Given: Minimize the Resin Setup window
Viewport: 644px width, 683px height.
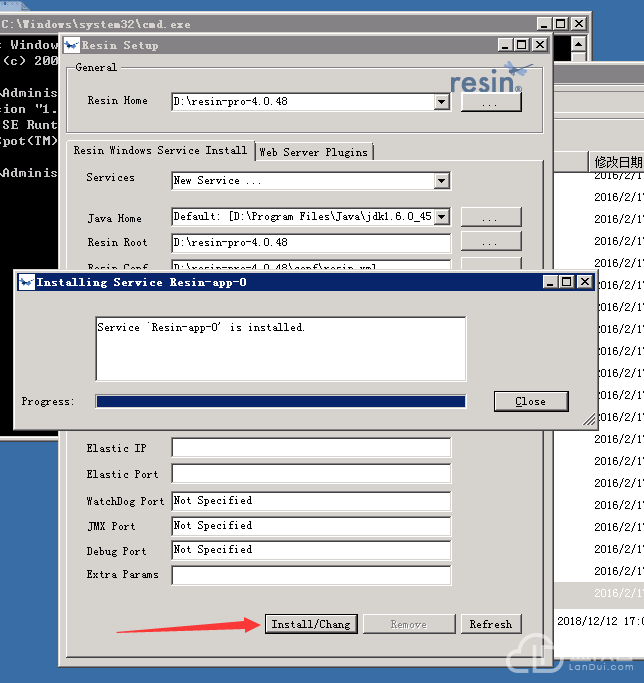Looking at the screenshot, I should tap(505, 45).
